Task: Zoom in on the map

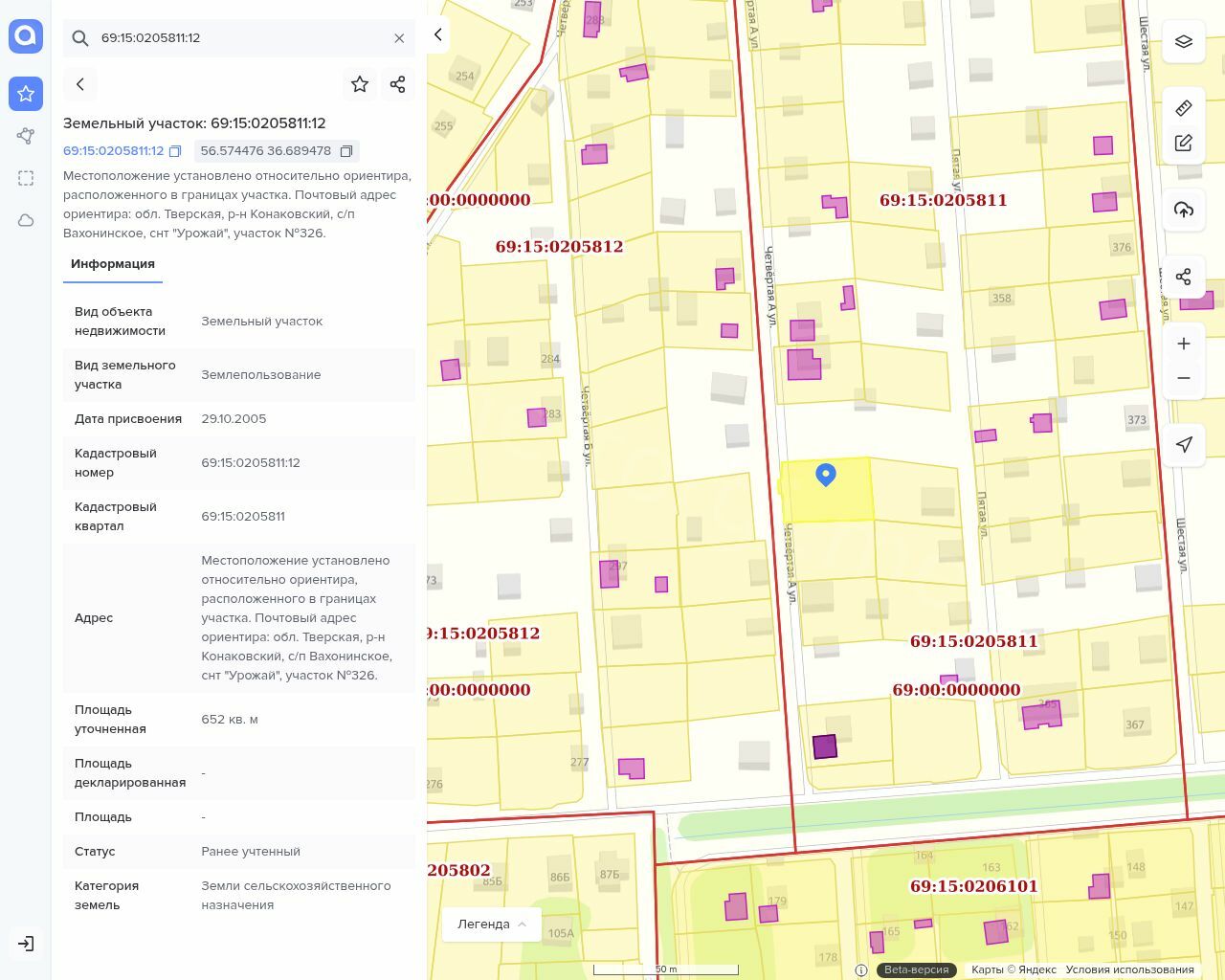Action: 1184,344
